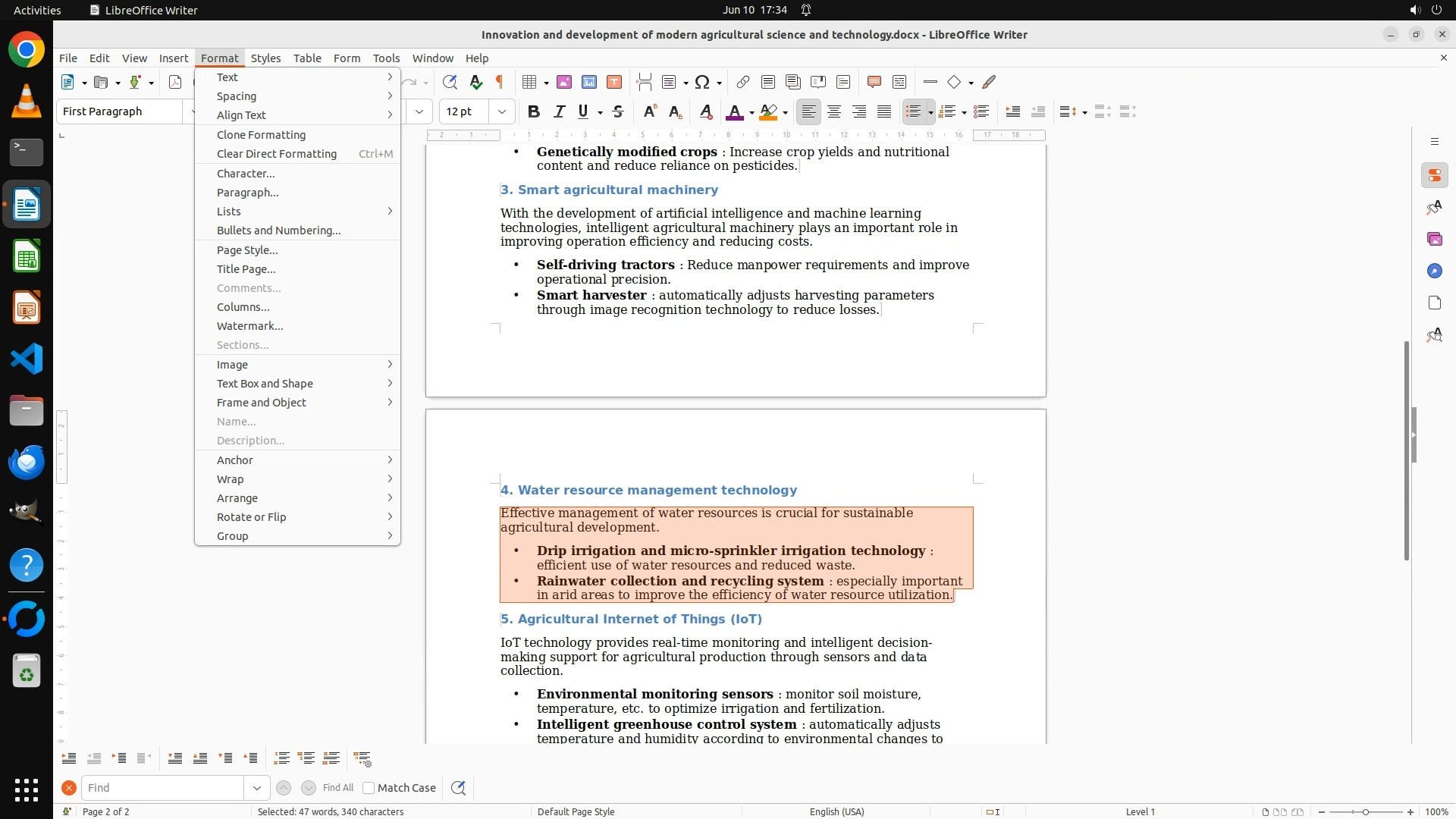Center align the text

pyautogui.click(x=834, y=111)
